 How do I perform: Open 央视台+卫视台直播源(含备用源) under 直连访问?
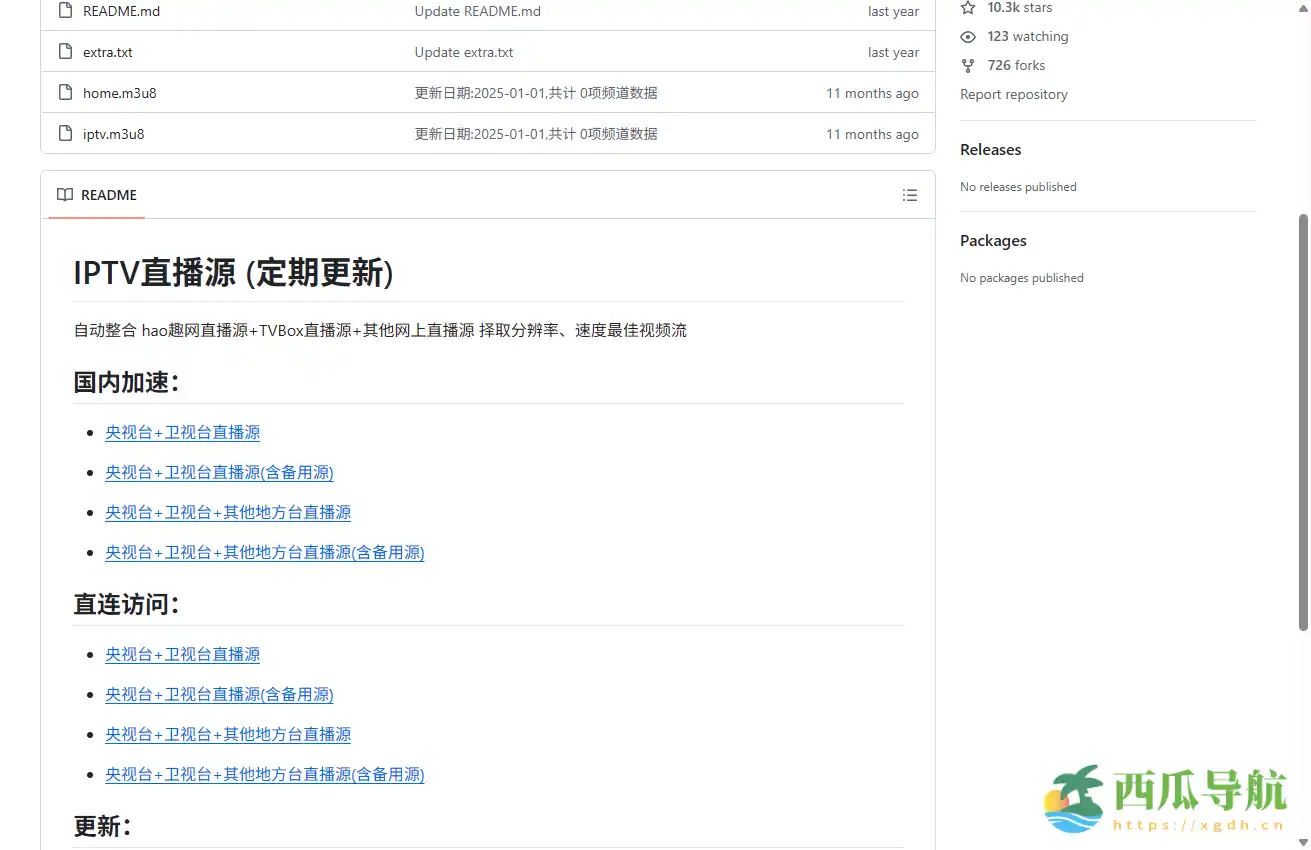(219, 694)
